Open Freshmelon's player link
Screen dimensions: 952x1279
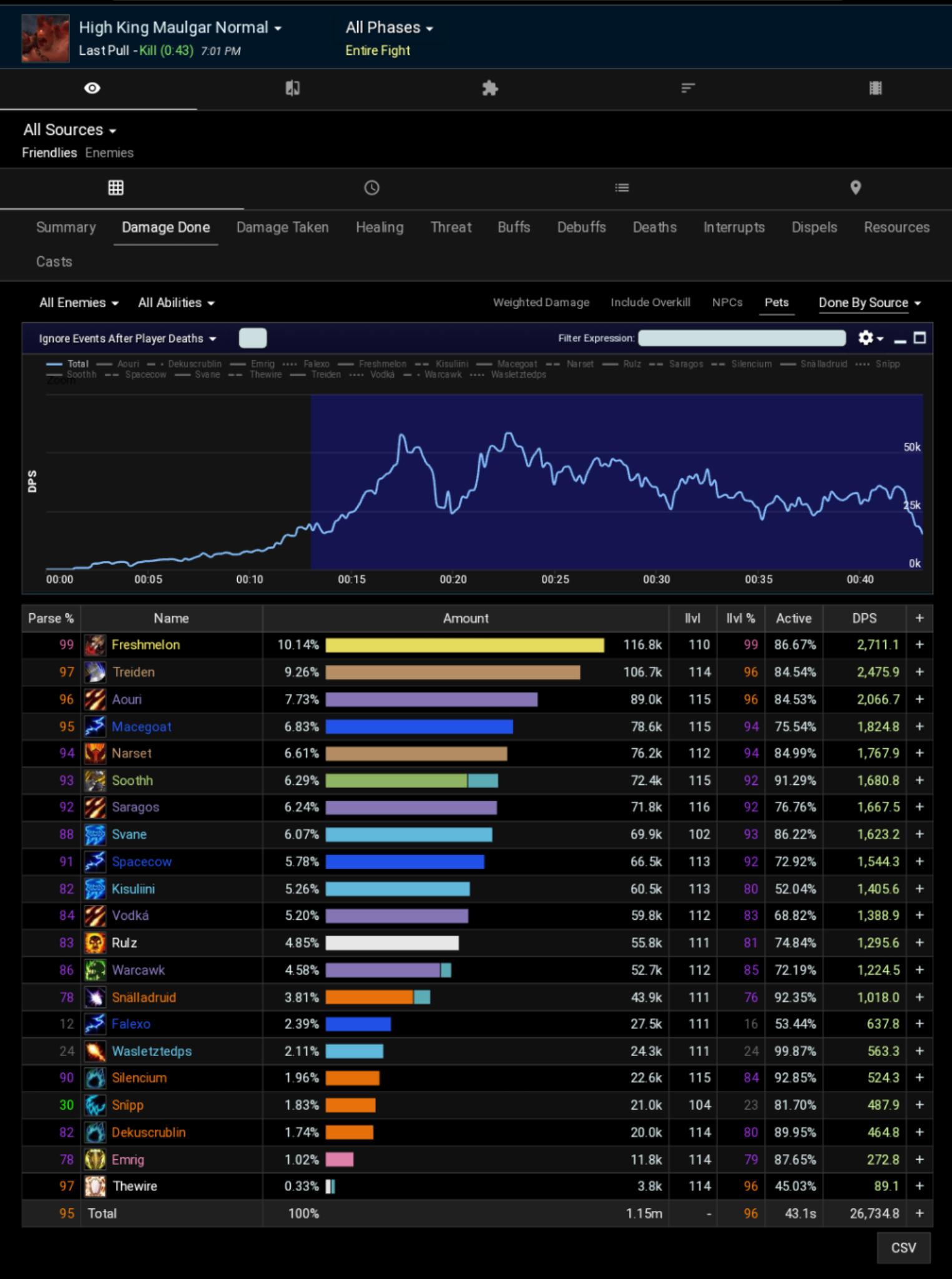tap(145, 644)
